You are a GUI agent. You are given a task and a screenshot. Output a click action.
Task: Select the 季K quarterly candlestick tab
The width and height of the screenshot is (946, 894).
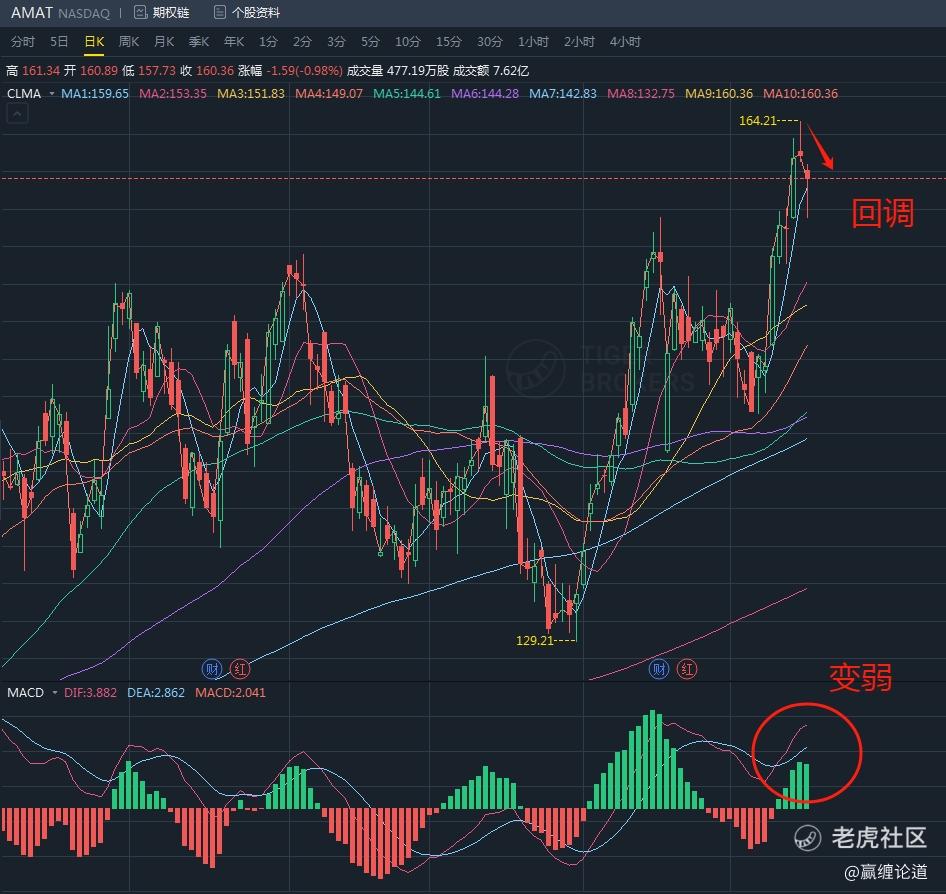click(199, 42)
